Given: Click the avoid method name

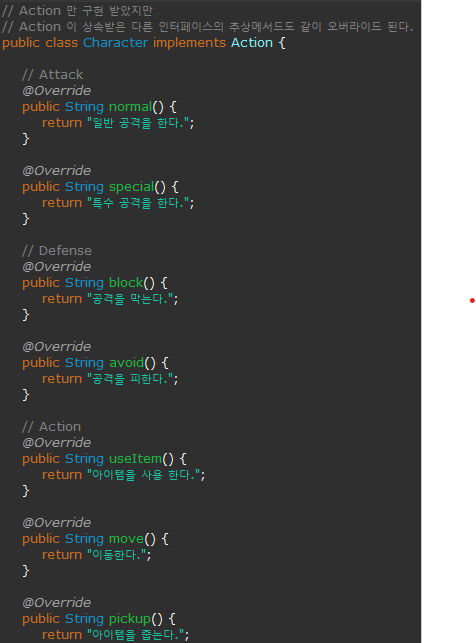Looking at the screenshot, I should [127, 363].
